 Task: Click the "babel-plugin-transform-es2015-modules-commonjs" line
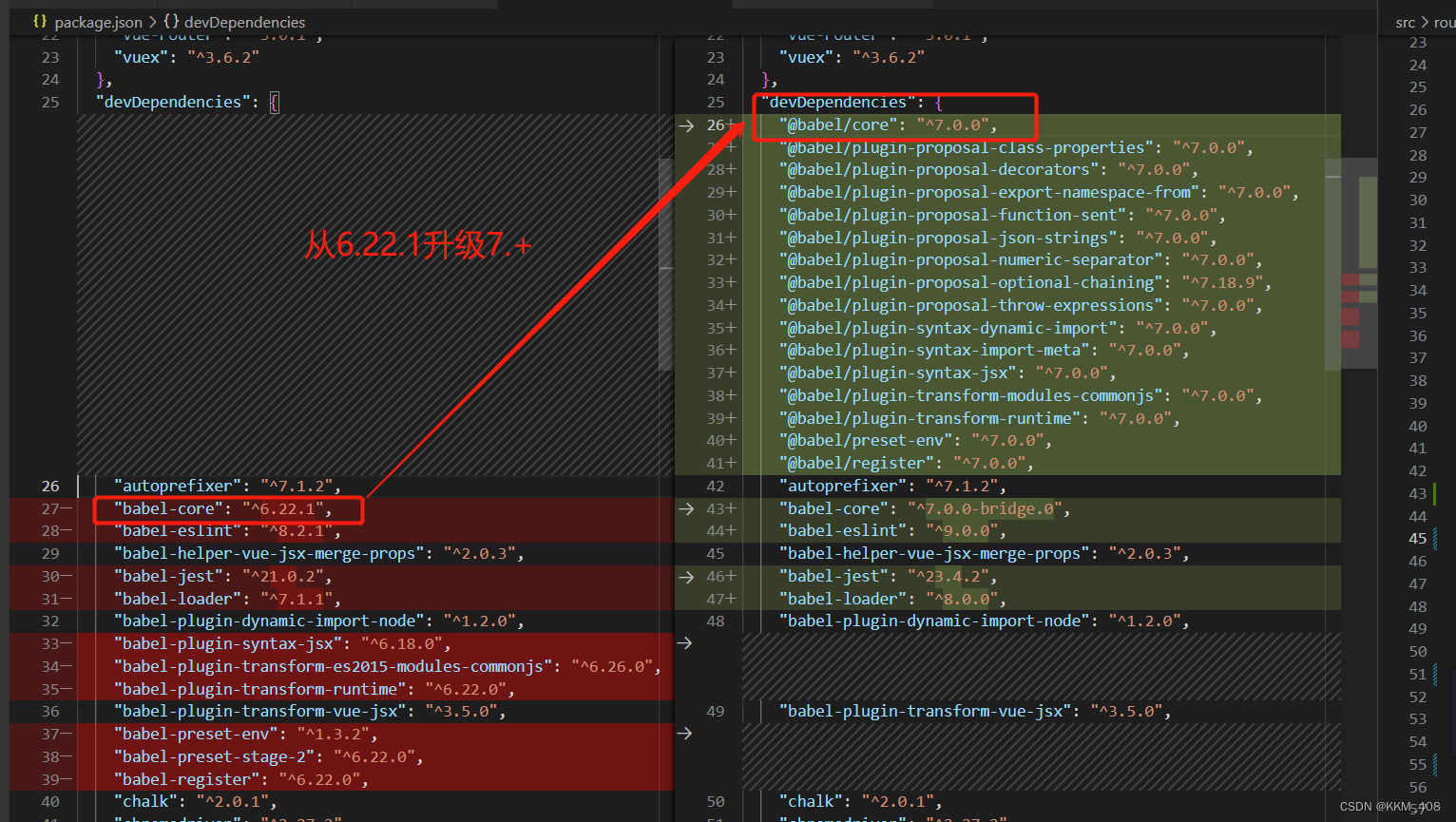click(x=388, y=666)
